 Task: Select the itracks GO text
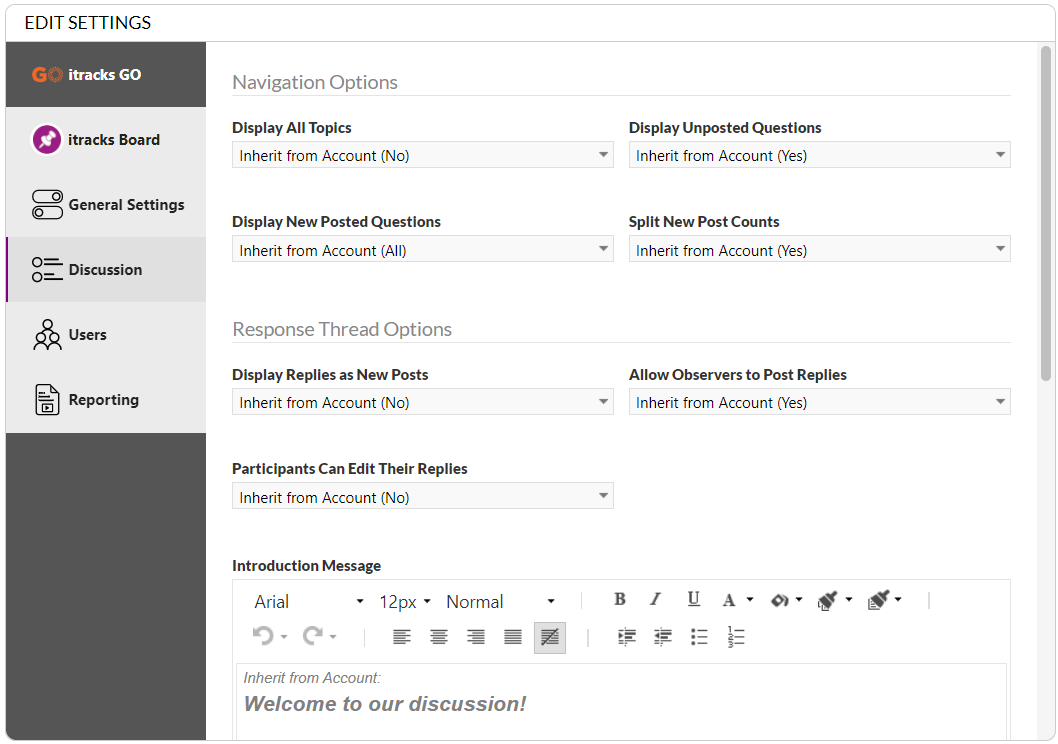(105, 74)
